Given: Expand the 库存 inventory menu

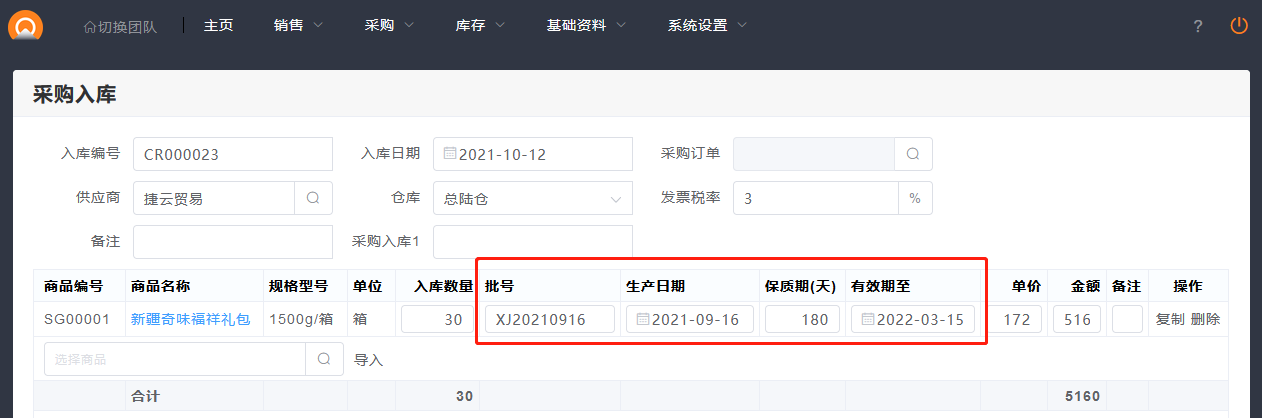Looking at the screenshot, I should [480, 25].
